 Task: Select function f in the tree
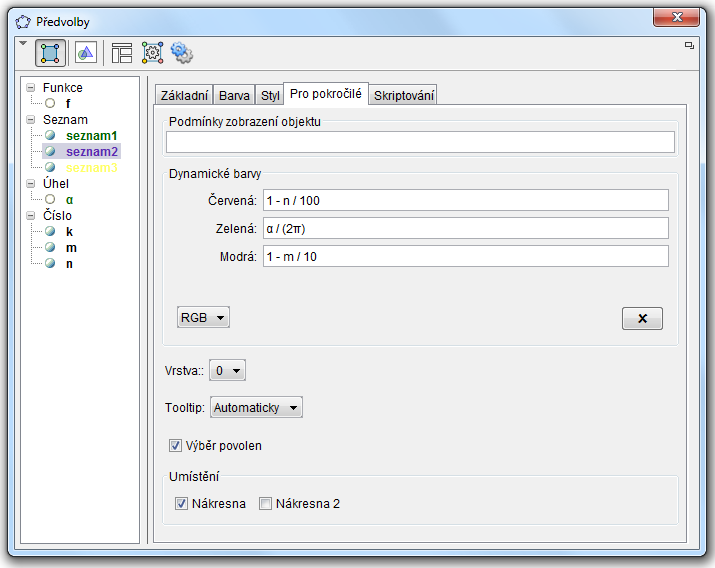[68, 103]
